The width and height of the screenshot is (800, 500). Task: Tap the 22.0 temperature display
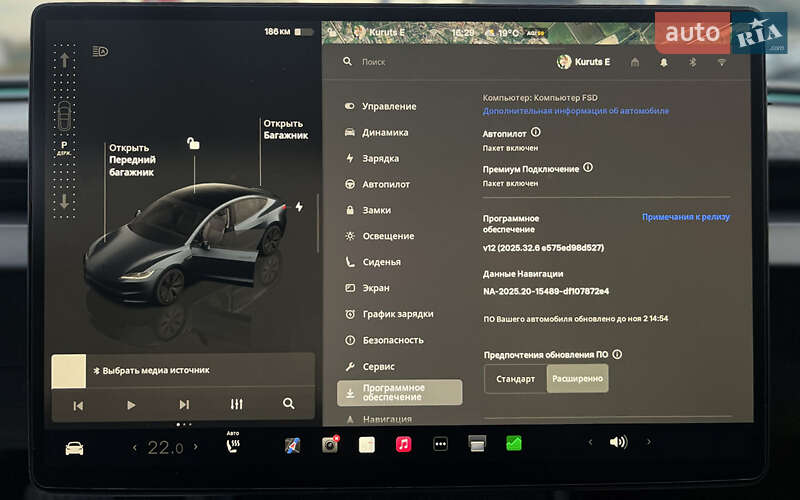[165, 447]
